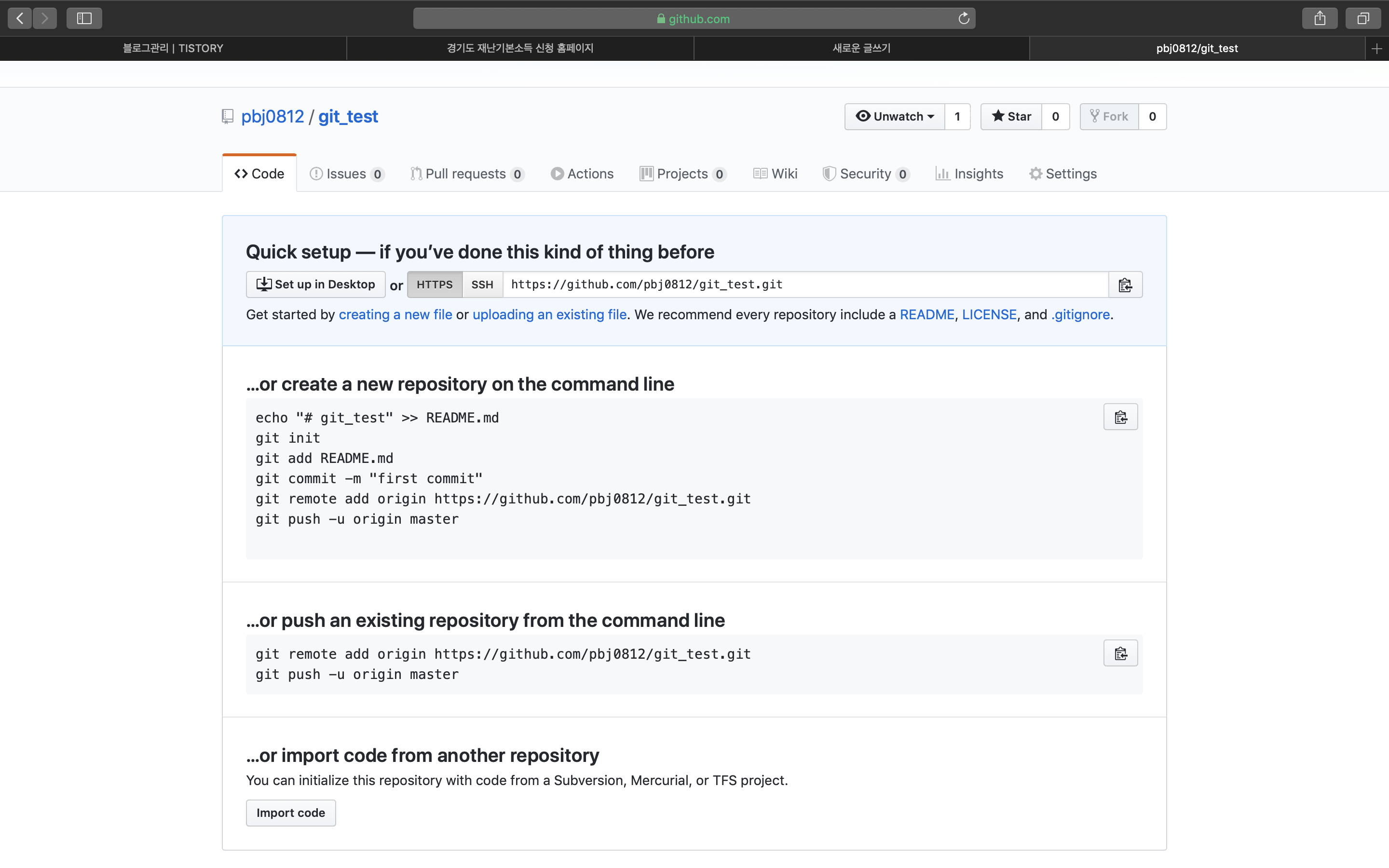Open the repository Settings tab

(x=1063, y=174)
